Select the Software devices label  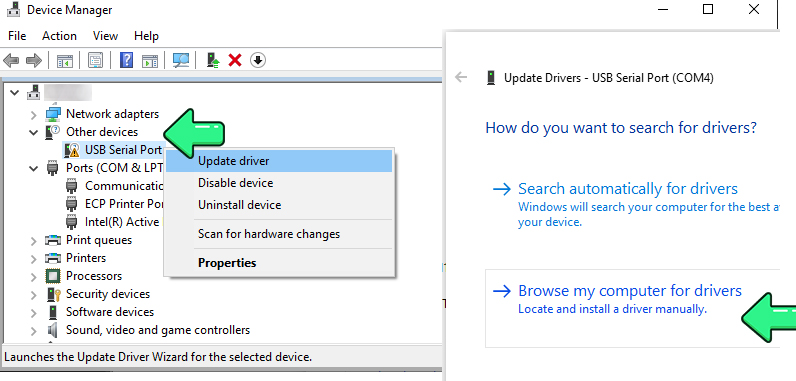(x=110, y=312)
